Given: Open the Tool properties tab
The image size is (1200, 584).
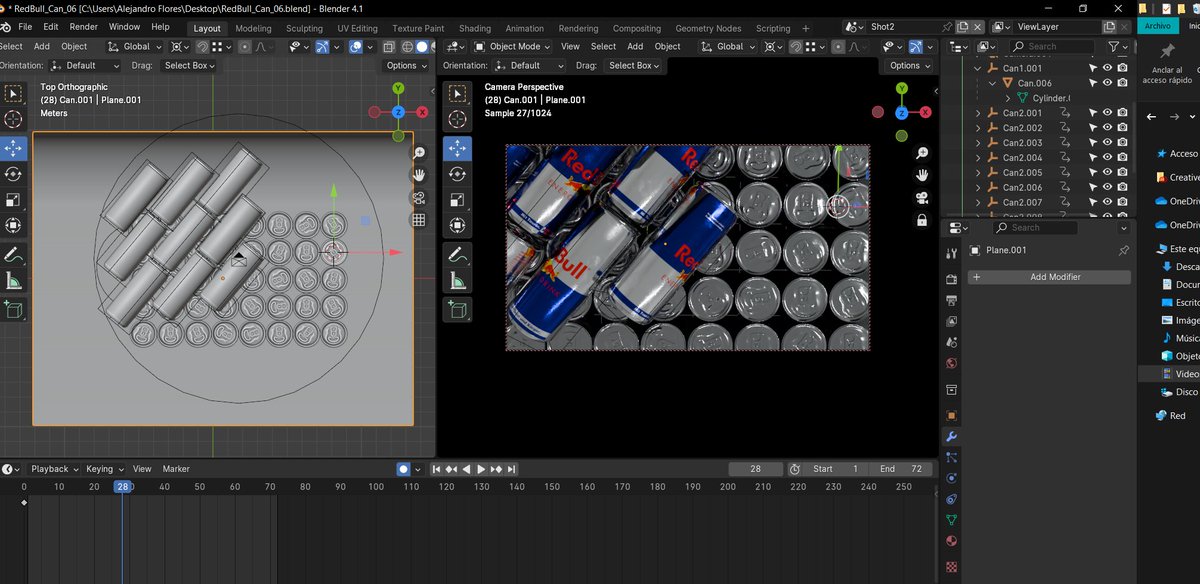Looking at the screenshot, I should point(951,253).
